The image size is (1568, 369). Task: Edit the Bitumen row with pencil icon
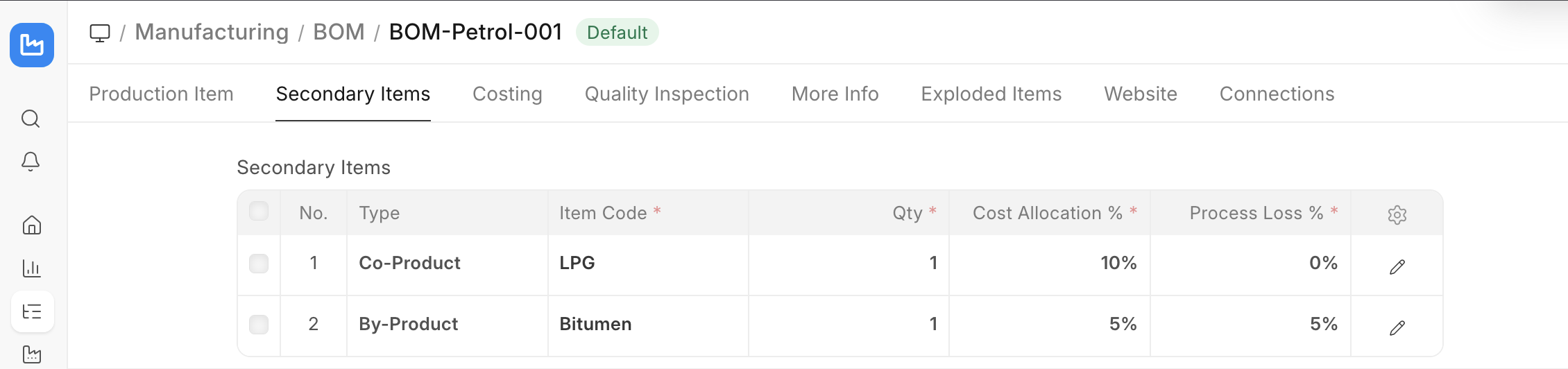[x=1397, y=328]
